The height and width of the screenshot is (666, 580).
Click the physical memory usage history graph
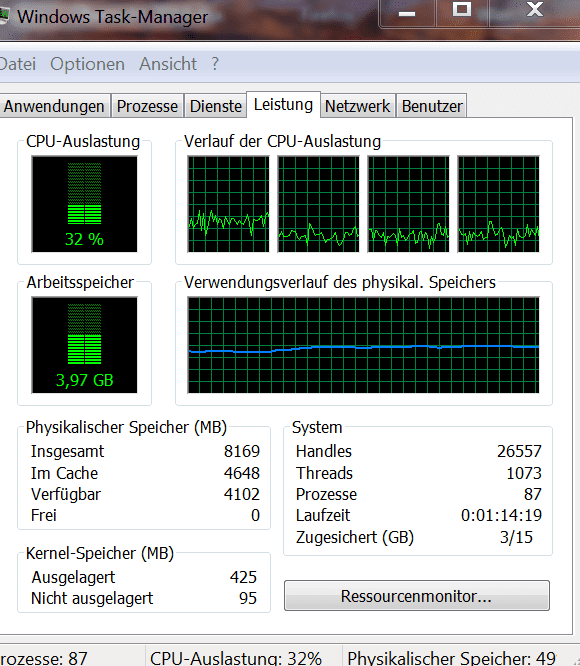(363, 345)
